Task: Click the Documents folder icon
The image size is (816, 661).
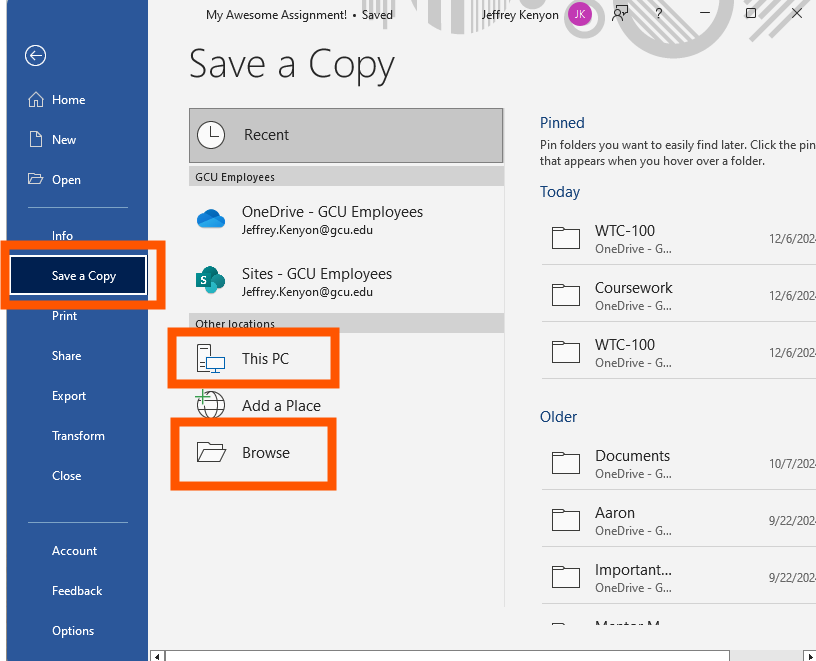Action: pos(566,463)
